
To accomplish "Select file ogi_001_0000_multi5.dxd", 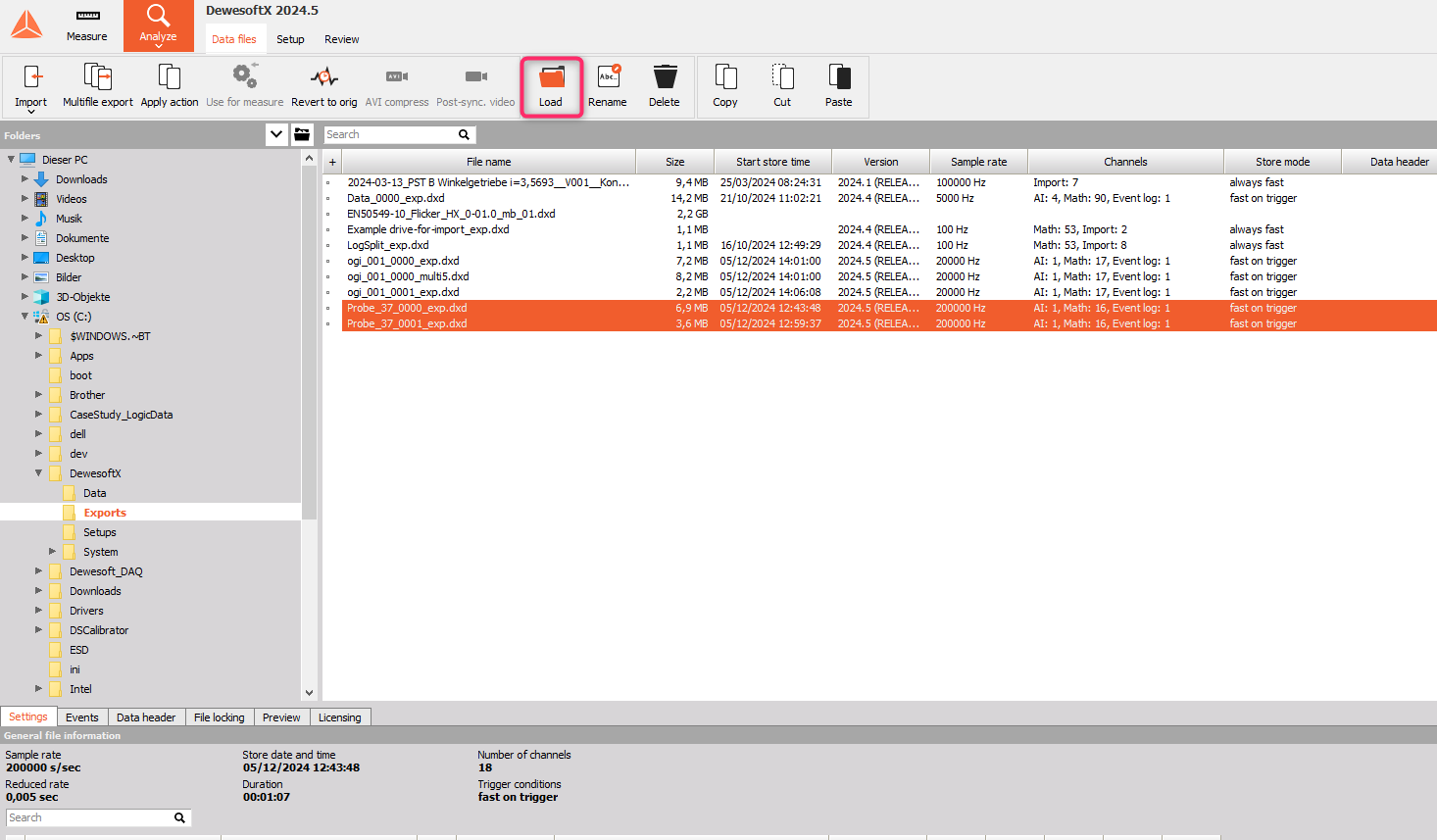I will point(408,276).
